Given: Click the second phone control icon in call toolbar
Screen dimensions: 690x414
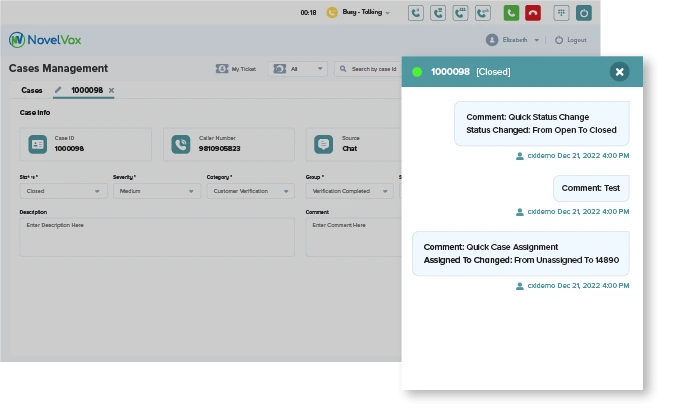Looking at the screenshot, I should (x=438, y=13).
